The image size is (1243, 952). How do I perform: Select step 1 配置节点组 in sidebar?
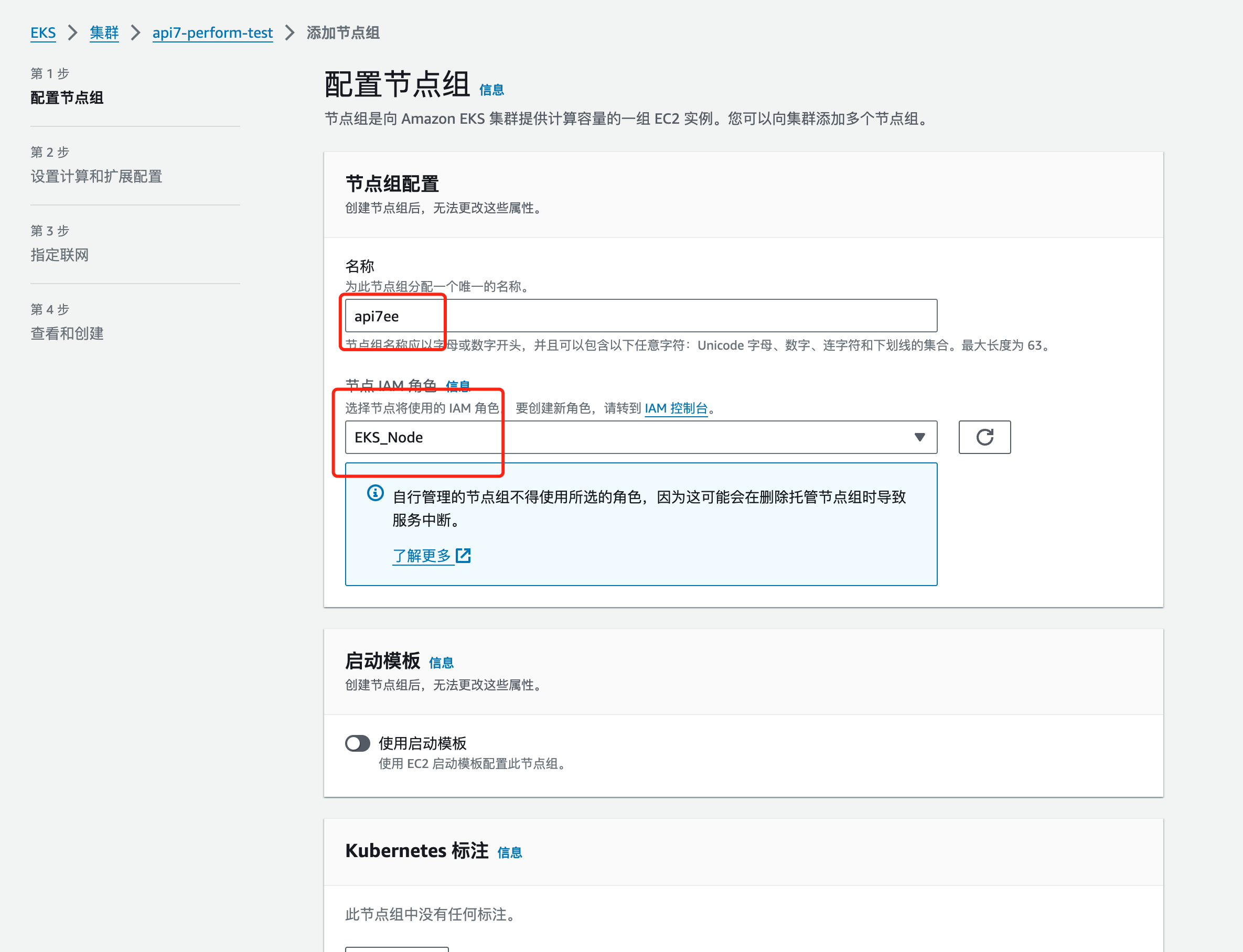[x=67, y=98]
